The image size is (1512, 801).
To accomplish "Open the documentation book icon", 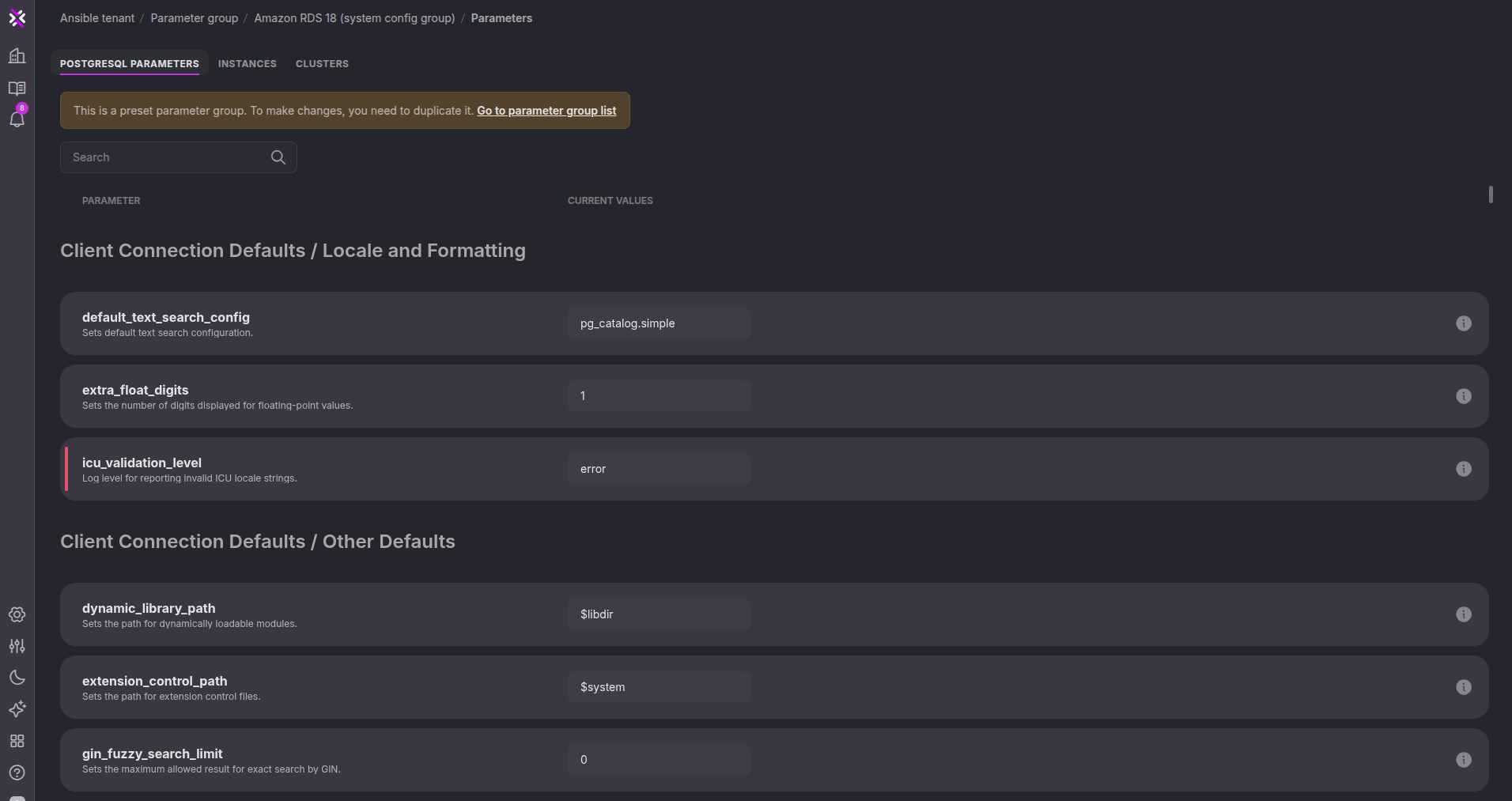I will (17, 89).
